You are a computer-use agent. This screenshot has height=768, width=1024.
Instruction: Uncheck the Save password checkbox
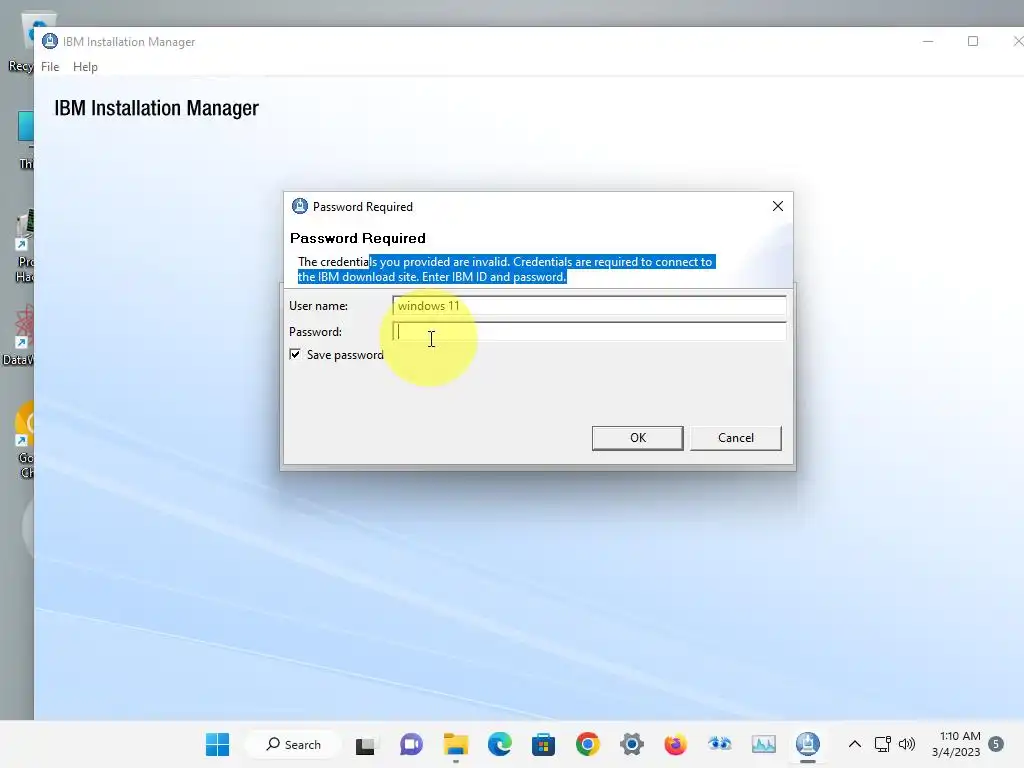pos(295,354)
